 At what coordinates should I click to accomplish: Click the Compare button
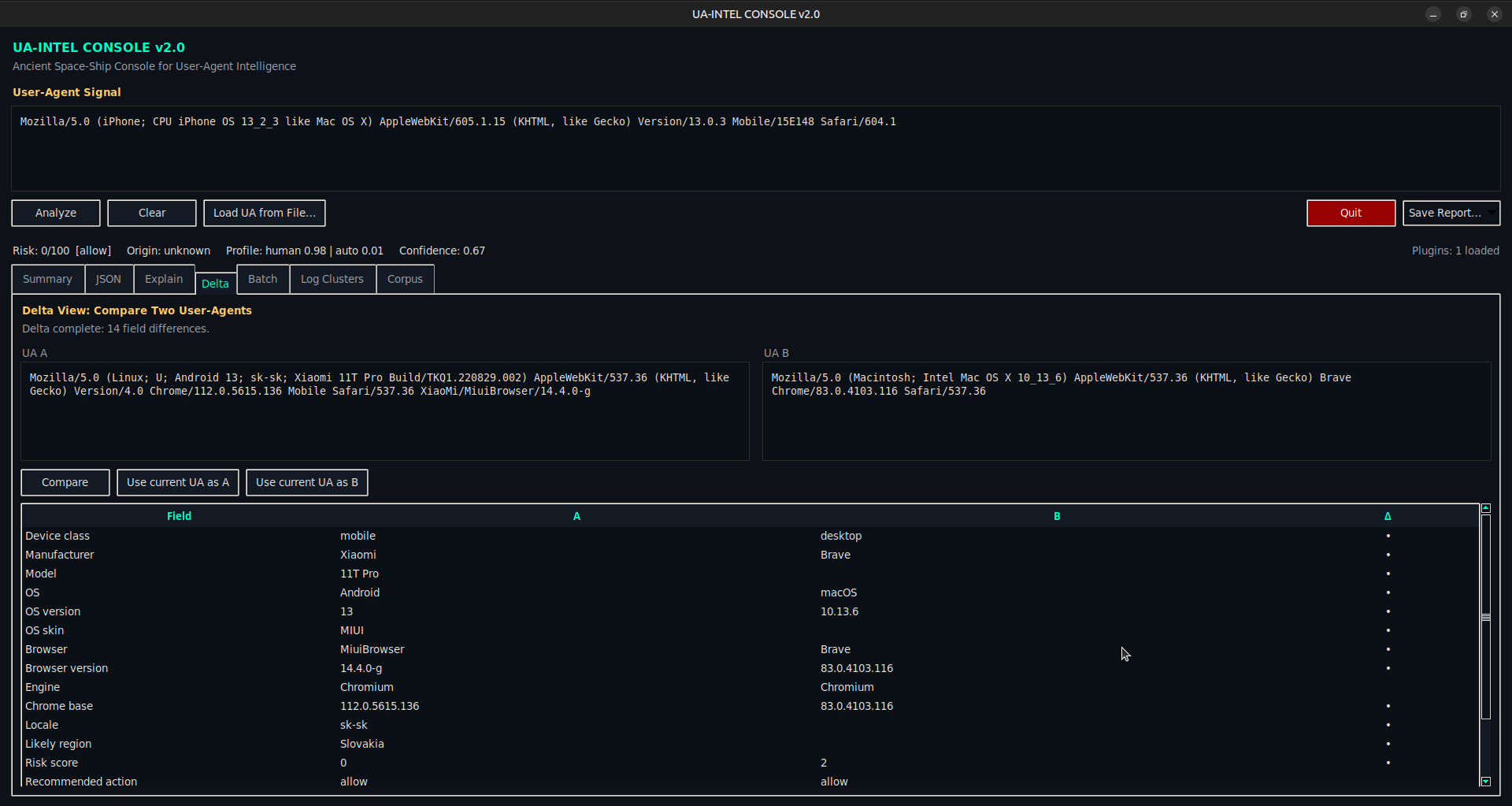[x=65, y=482]
